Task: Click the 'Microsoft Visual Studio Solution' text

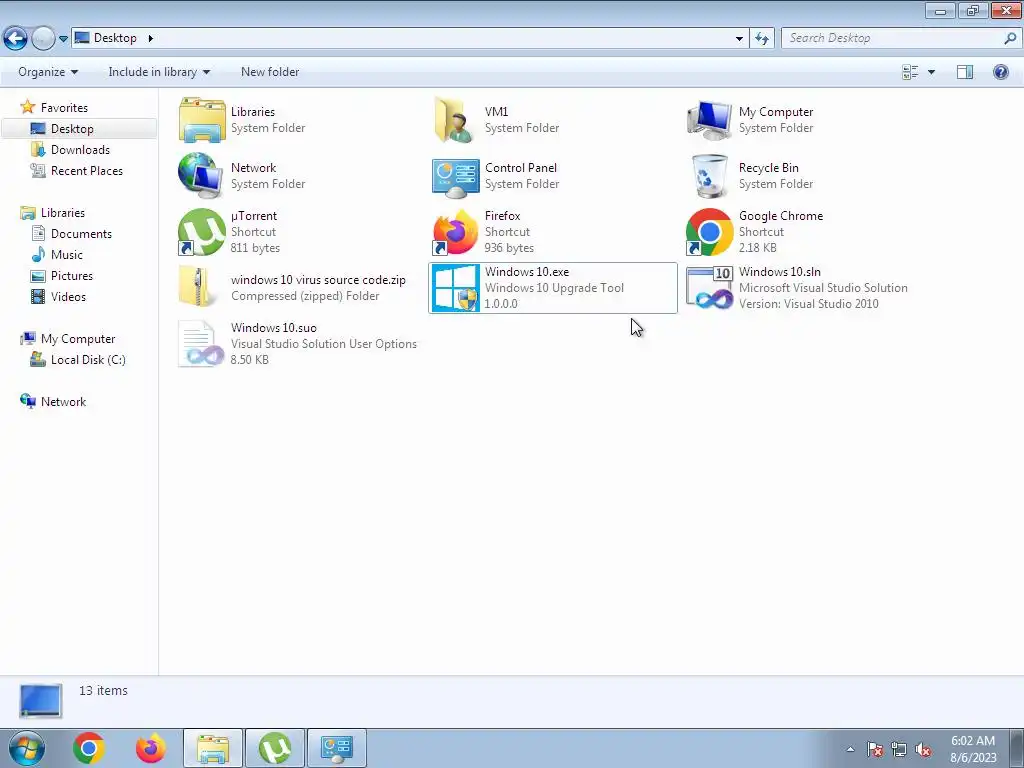Action: click(x=823, y=288)
